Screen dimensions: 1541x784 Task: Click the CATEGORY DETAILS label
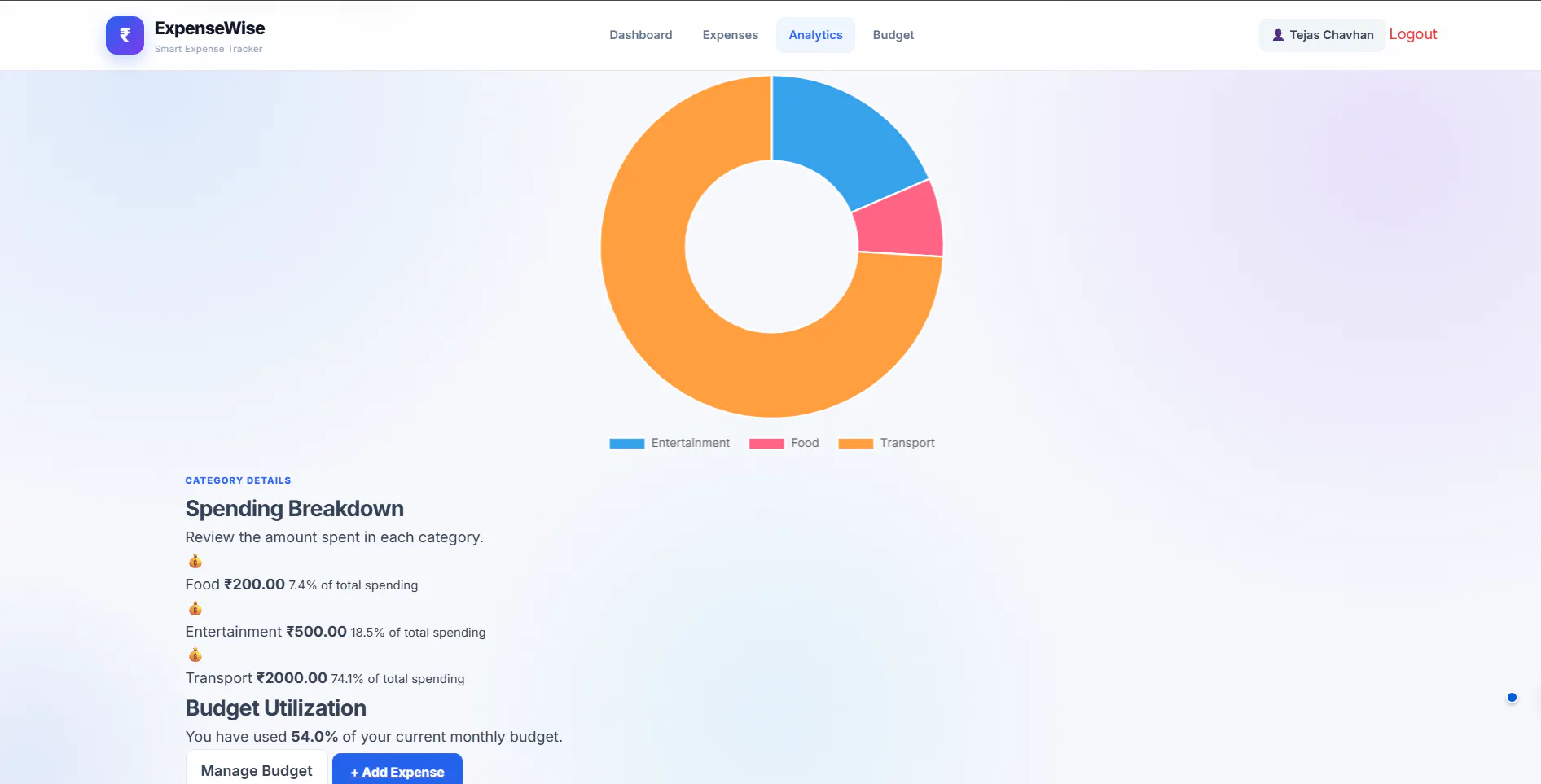click(238, 480)
